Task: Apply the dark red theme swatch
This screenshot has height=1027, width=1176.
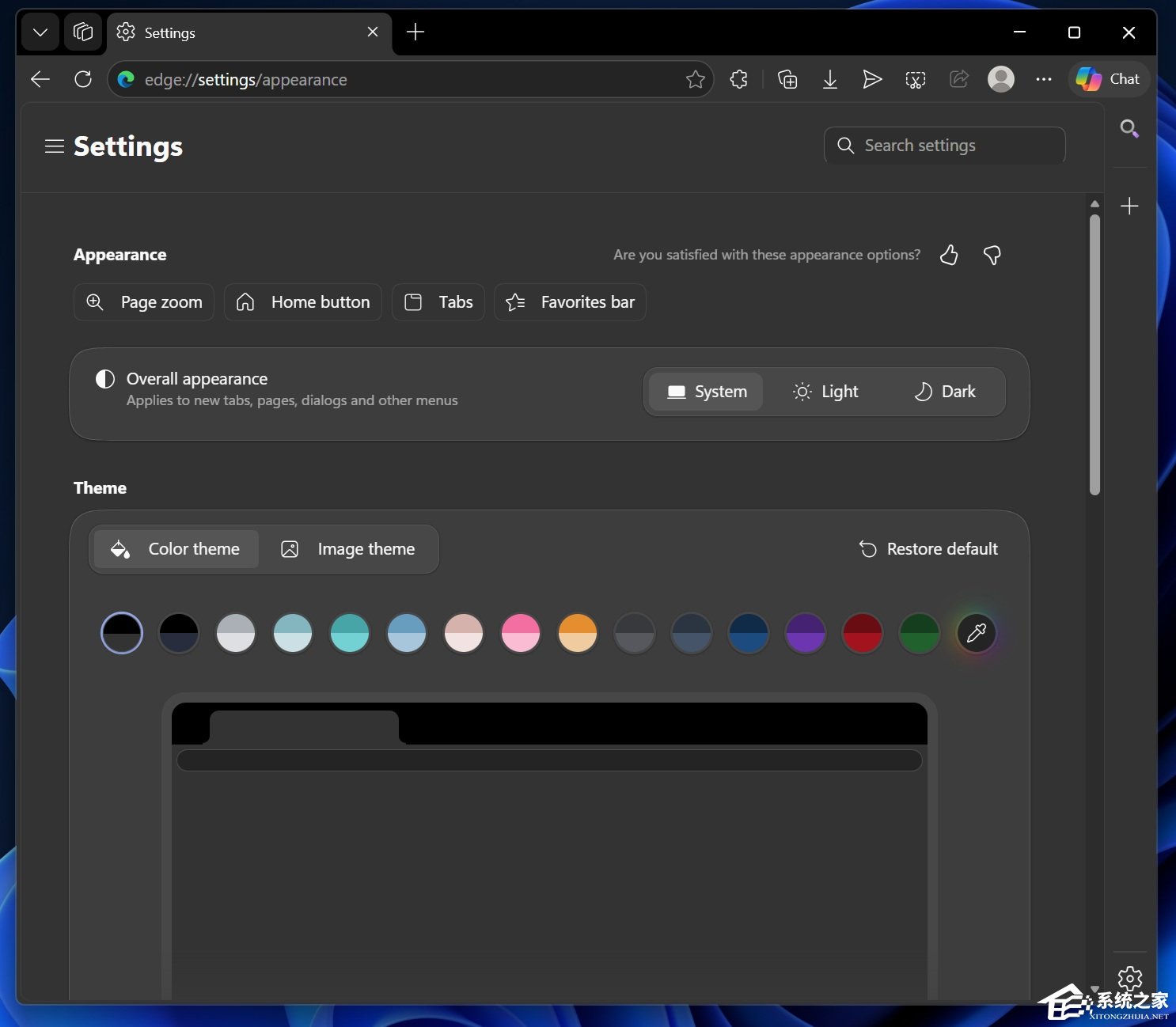Action: (x=863, y=633)
